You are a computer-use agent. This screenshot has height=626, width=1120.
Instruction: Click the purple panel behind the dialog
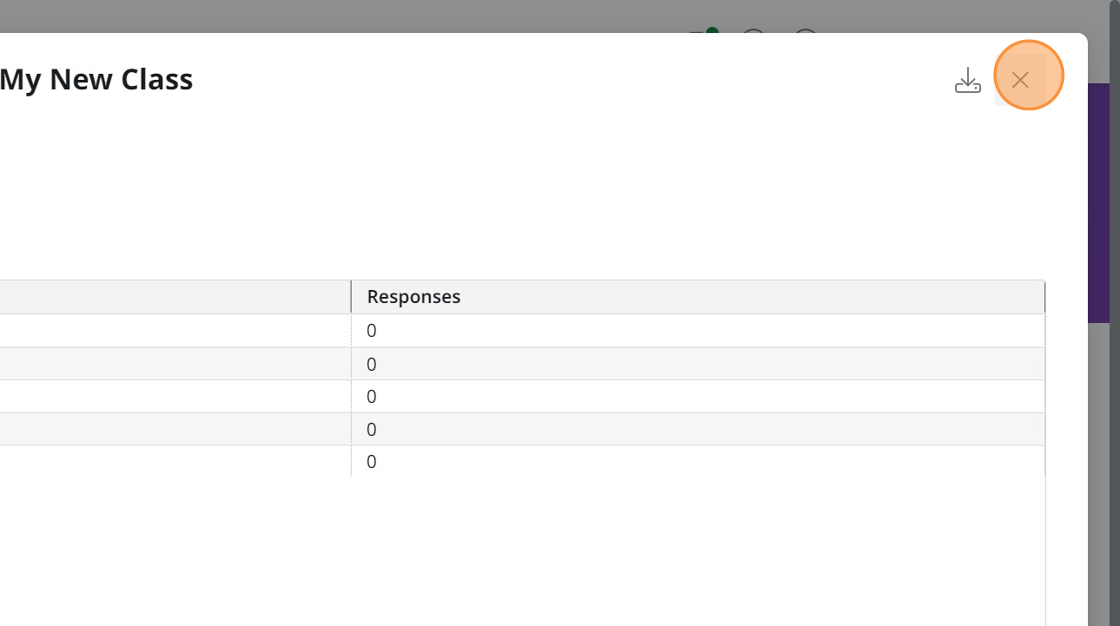[x=1099, y=200]
